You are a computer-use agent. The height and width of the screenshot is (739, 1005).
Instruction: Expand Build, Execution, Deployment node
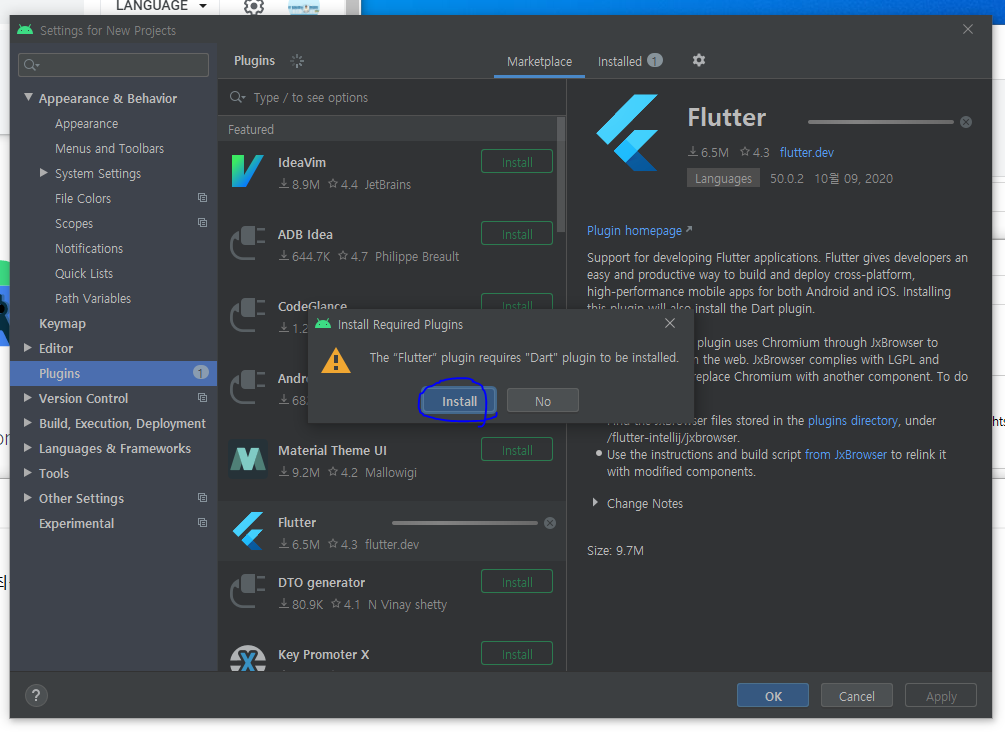click(x=28, y=422)
